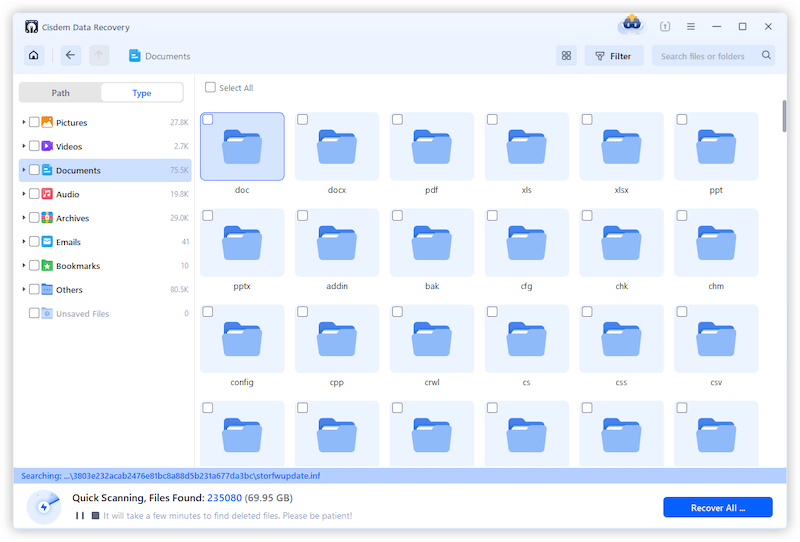Open the Filter options
Screen dimensions: 800x542
pyautogui.click(x=614, y=56)
